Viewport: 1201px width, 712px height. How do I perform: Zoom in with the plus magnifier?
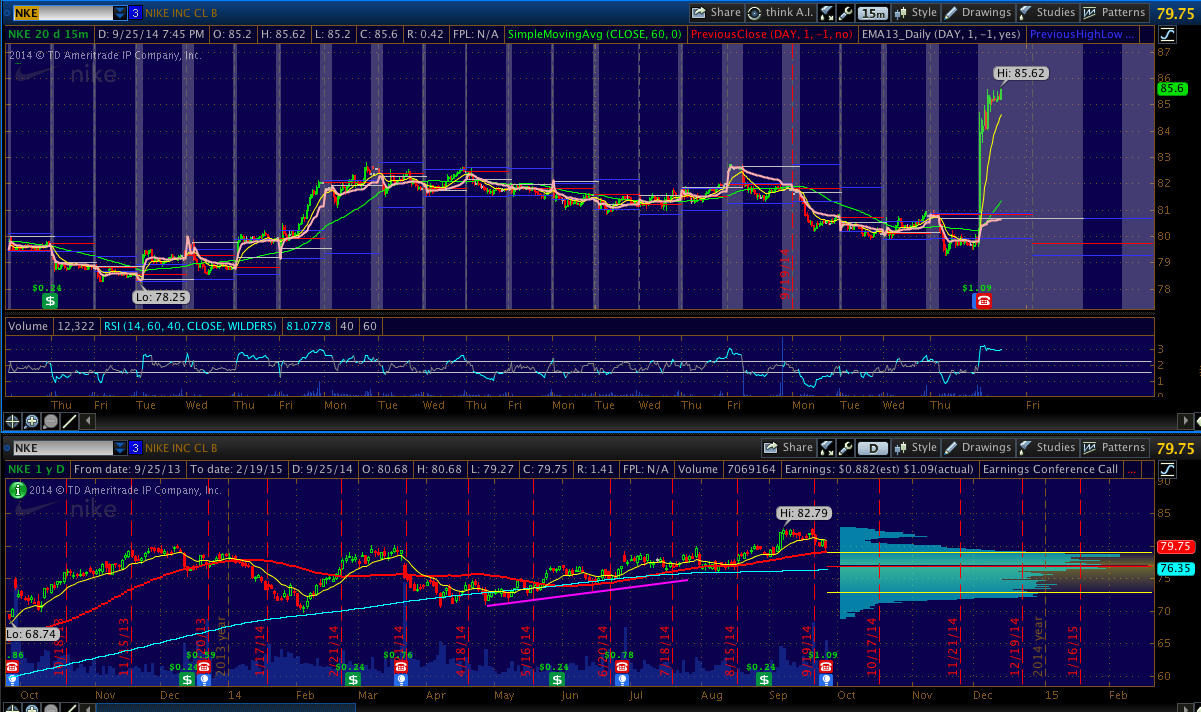point(32,421)
